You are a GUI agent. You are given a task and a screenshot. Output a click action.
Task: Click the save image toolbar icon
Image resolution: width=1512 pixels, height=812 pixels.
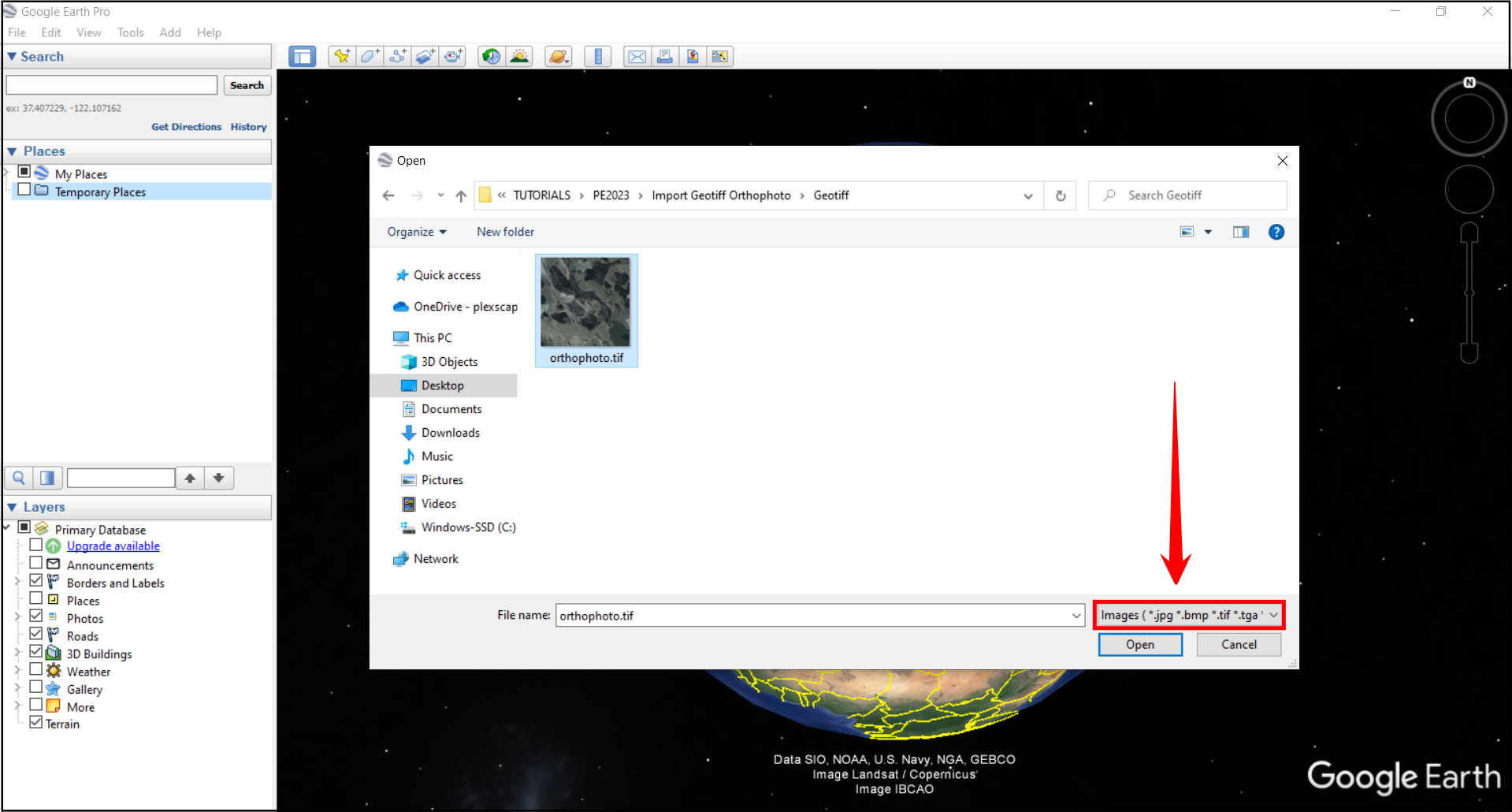(693, 57)
